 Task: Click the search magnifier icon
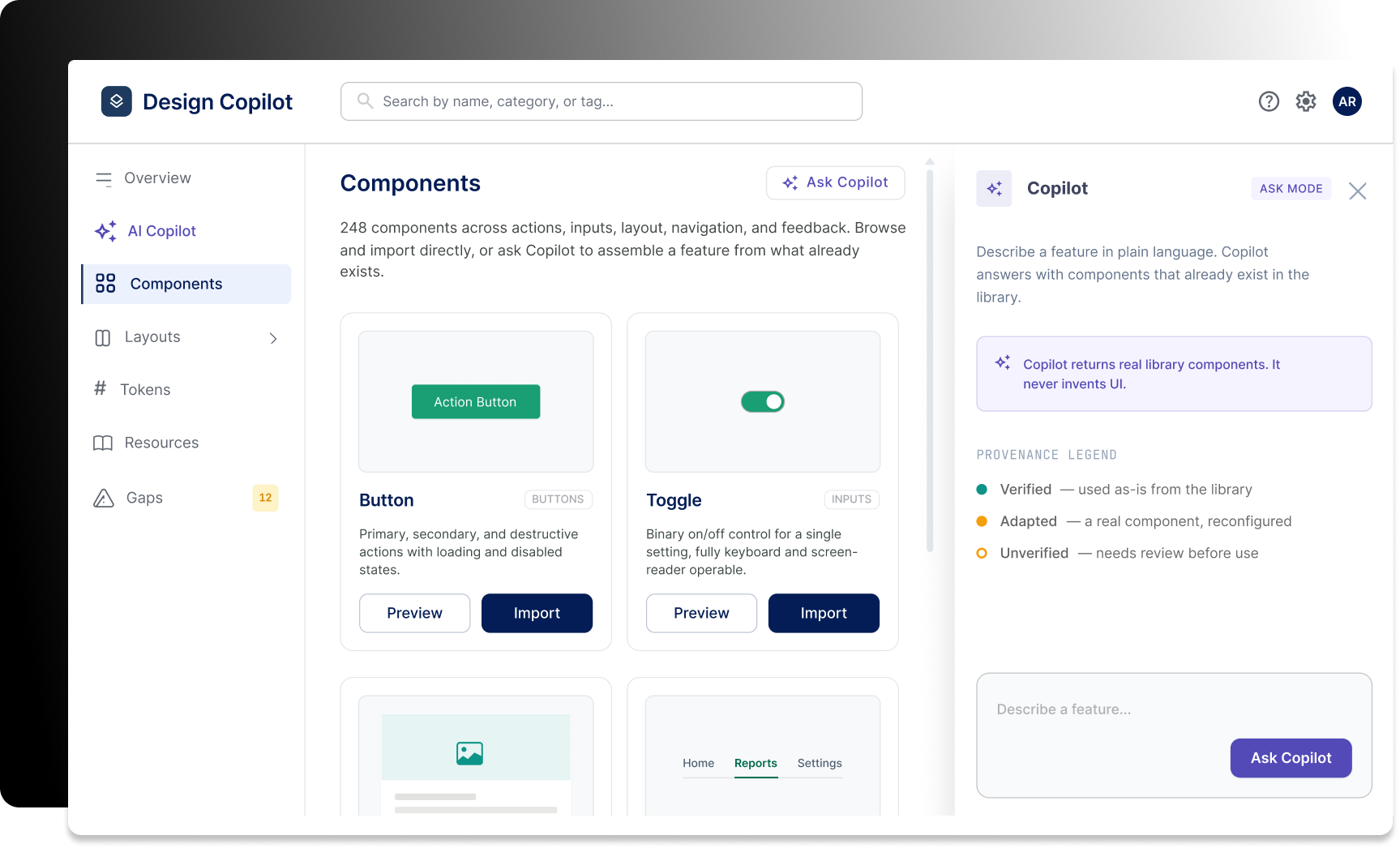pyautogui.click(x=365, y=101)
